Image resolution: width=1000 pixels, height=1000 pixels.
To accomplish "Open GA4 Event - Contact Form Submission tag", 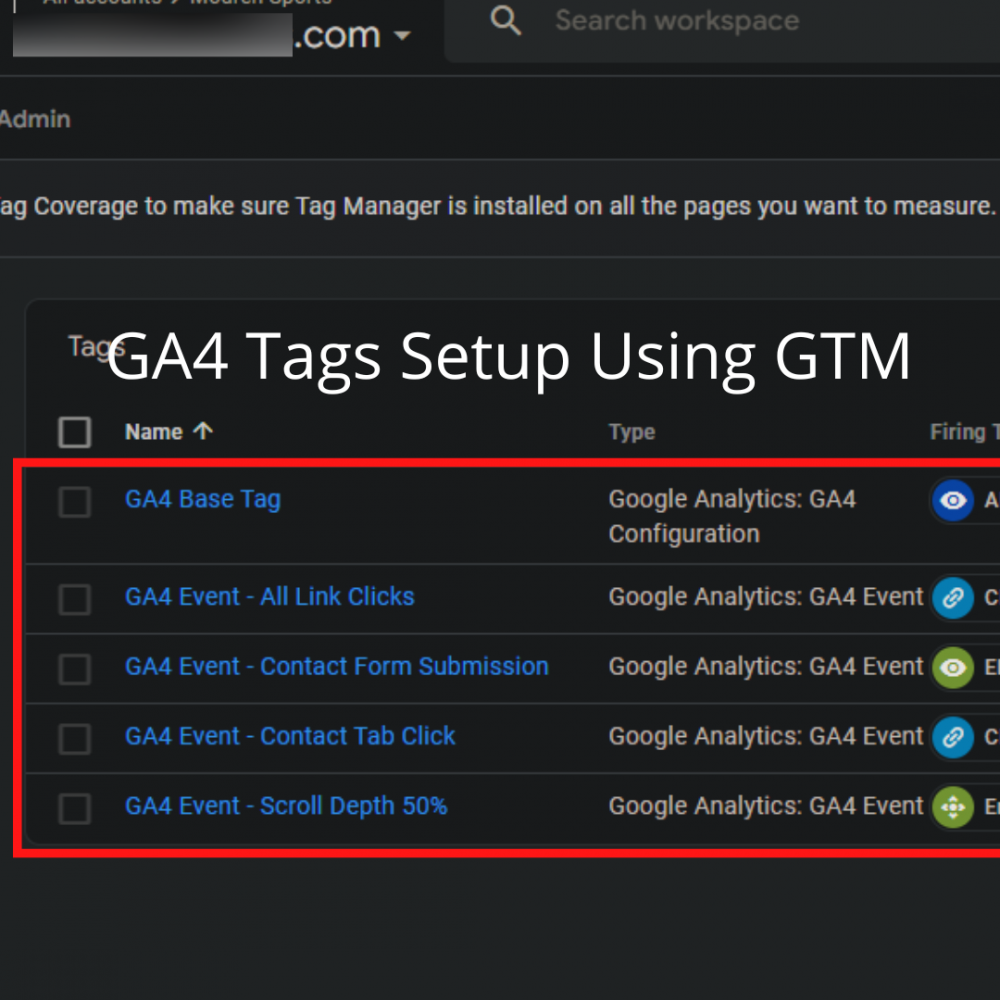I will click(337, 666).
